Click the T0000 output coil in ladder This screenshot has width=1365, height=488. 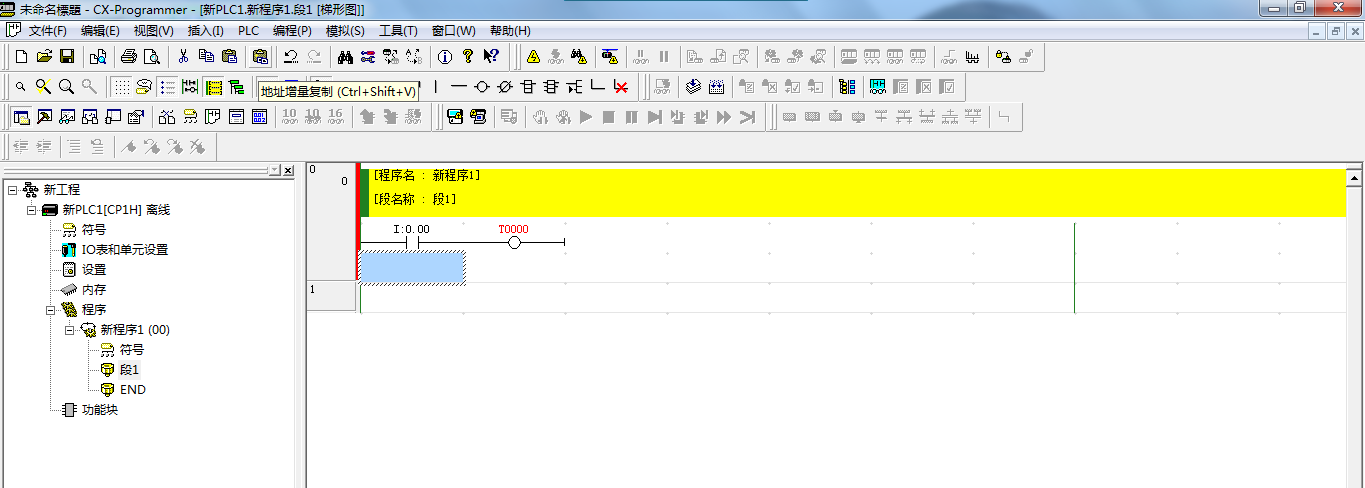tap(514, 242)
